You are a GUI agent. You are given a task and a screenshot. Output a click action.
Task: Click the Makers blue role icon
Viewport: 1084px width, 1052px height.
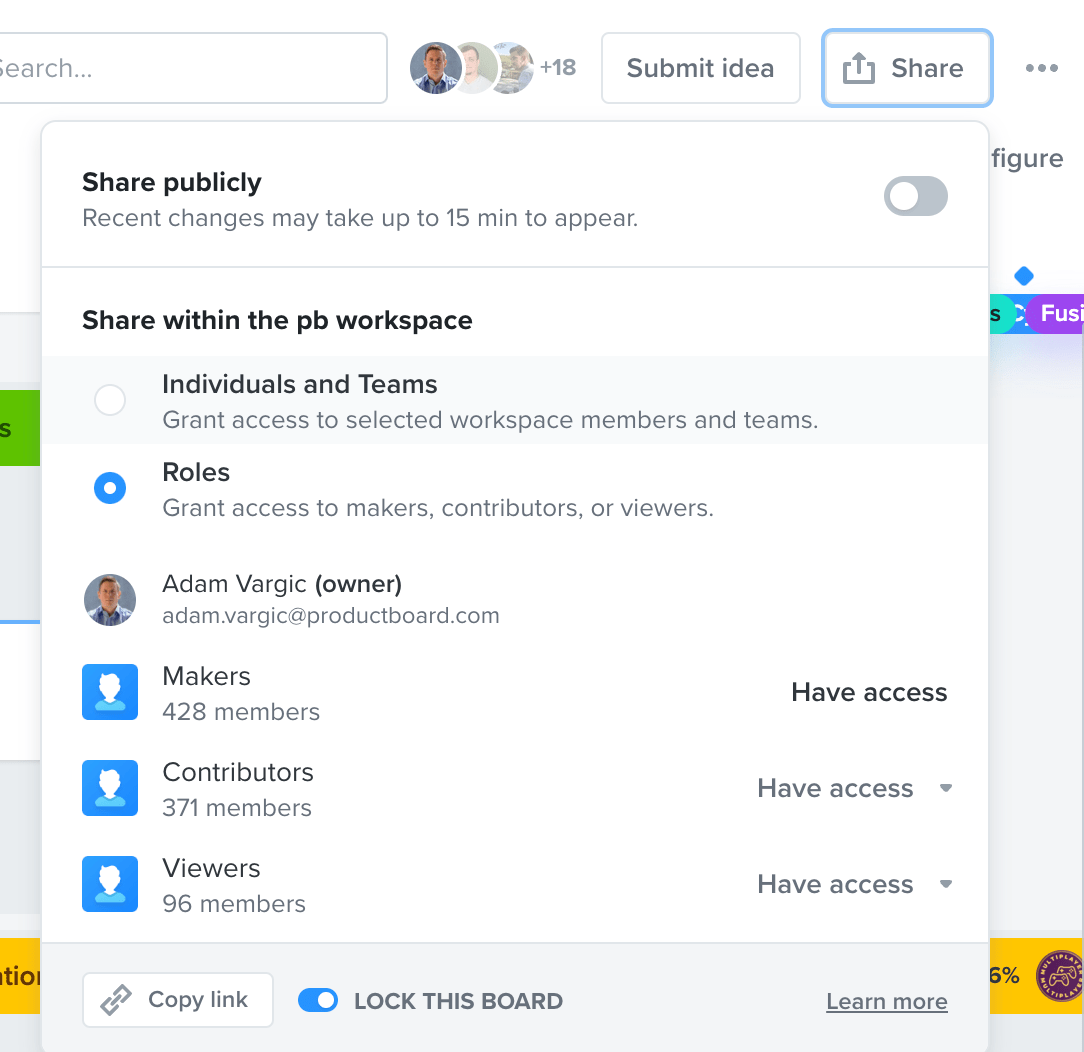[110, 692]
